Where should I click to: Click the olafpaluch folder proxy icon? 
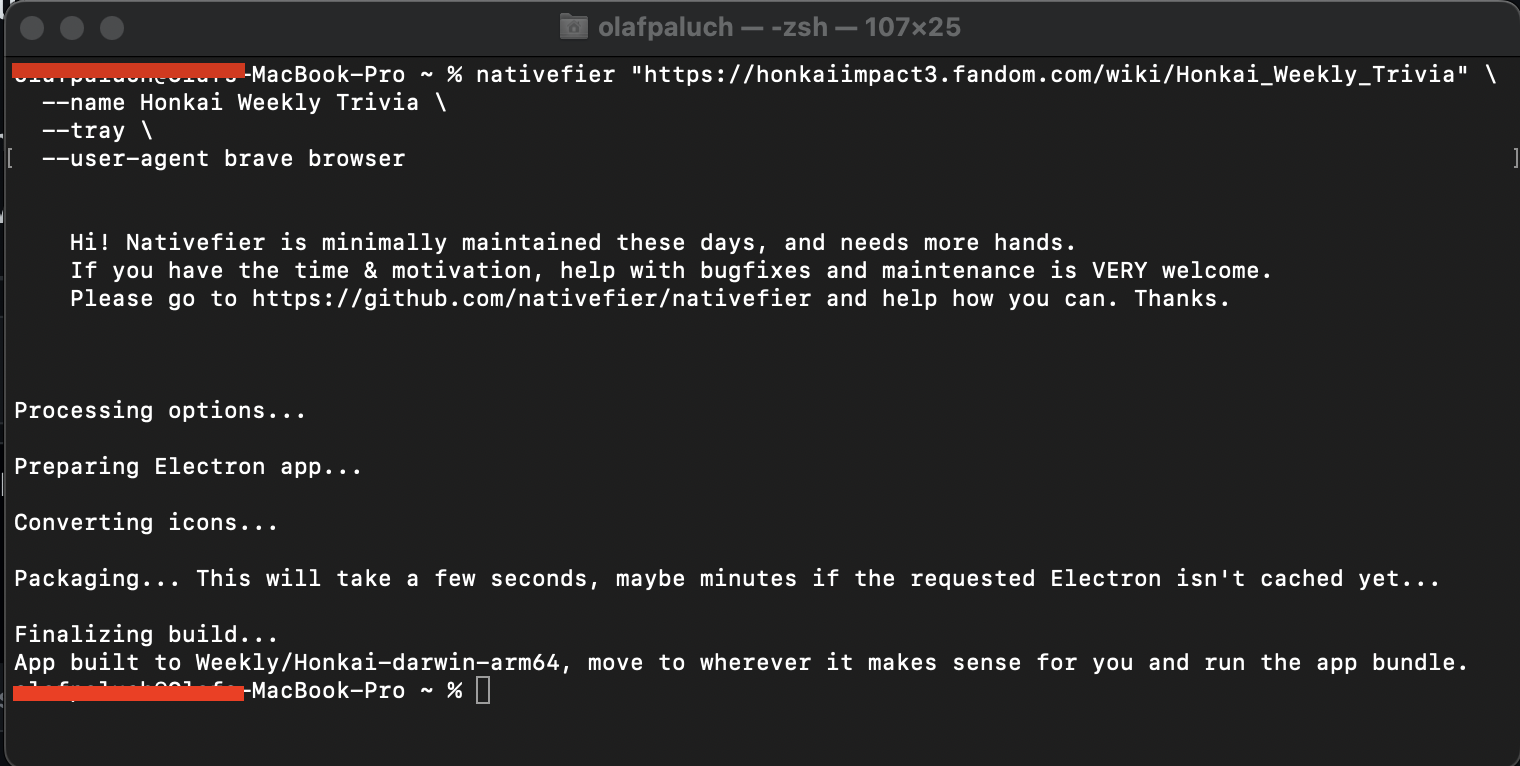575,27
